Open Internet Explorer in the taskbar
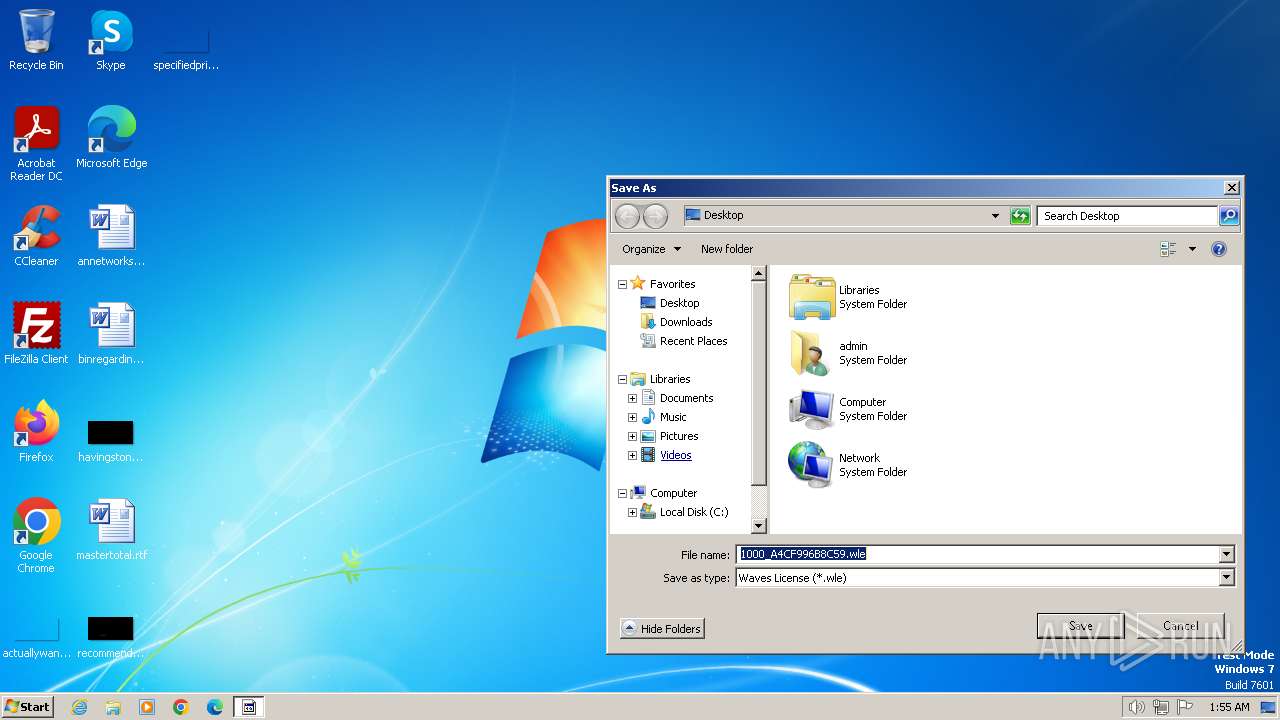 tap(79, 707)
